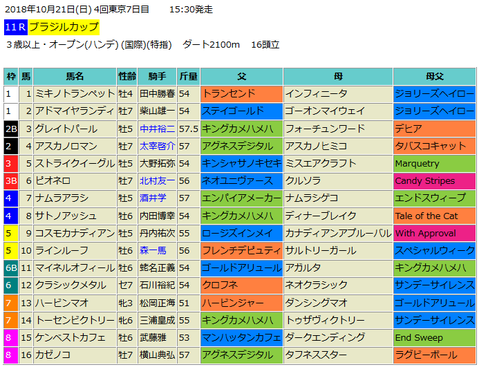Select horse name トーセンビクトリー
479x367 pixels.
pyautogui.click(x=75, y=320)
